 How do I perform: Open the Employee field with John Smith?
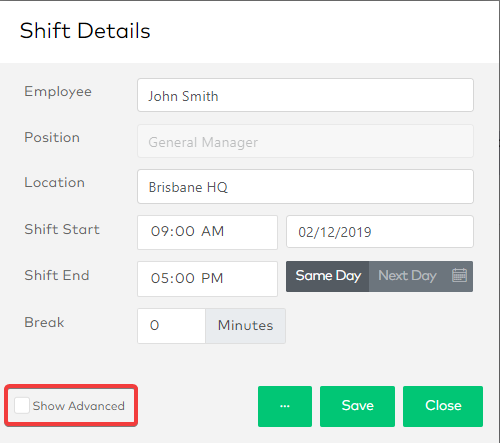[x=305, y=95]
